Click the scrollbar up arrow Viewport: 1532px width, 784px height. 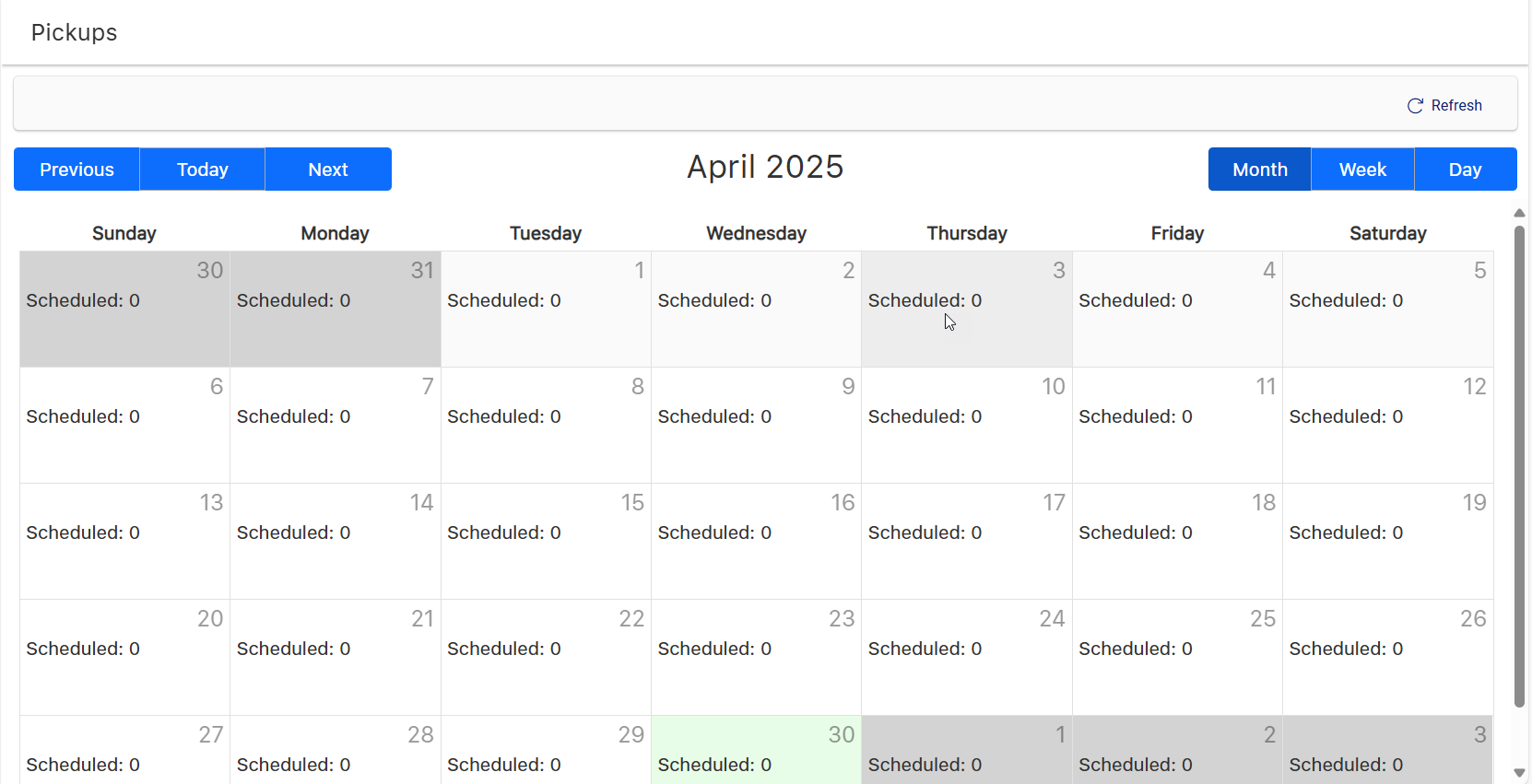[x=1519, y=213]
